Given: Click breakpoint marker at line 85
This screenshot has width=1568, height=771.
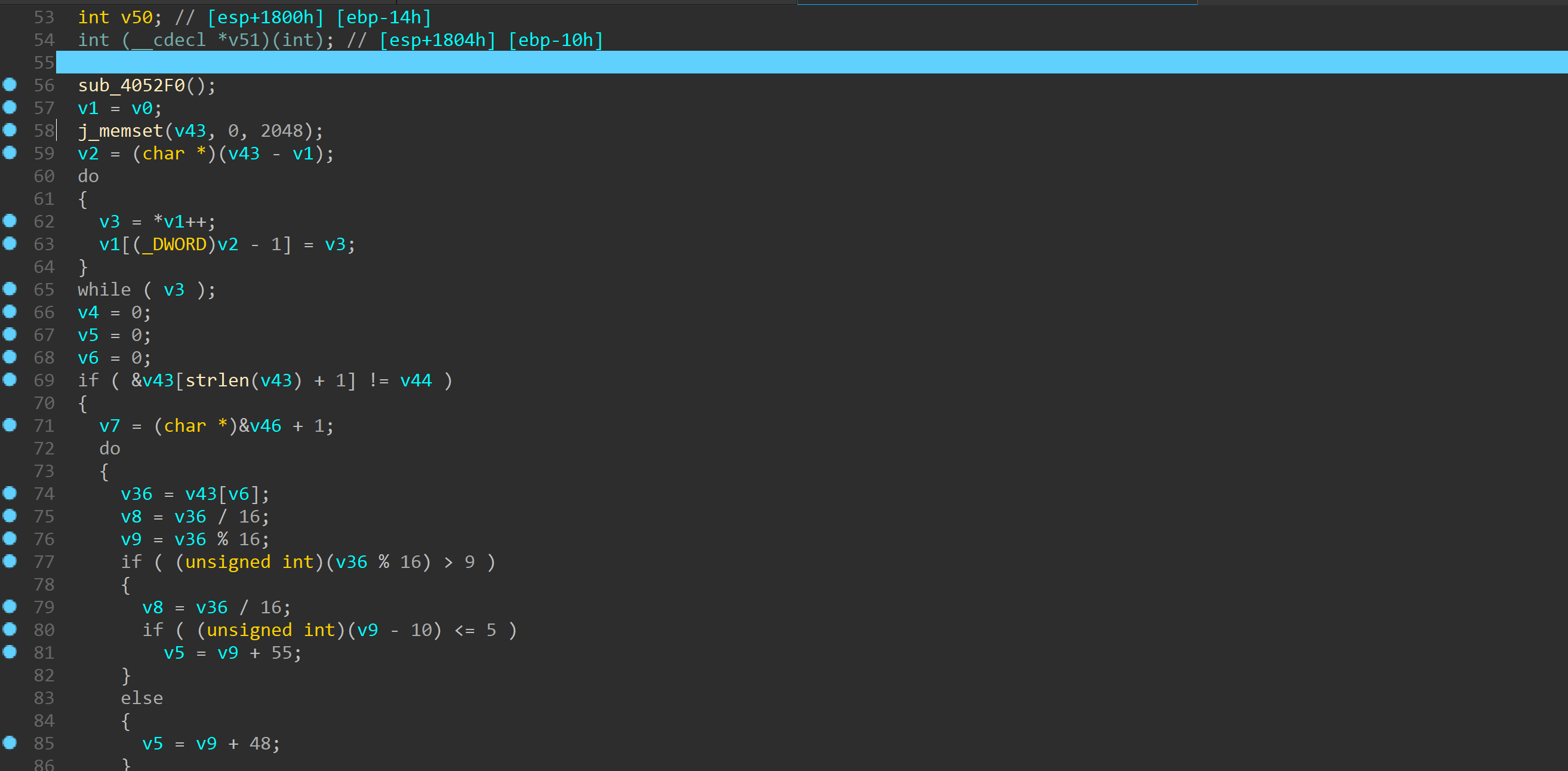Looking at the screenshot, I should (x=10, y=742).
